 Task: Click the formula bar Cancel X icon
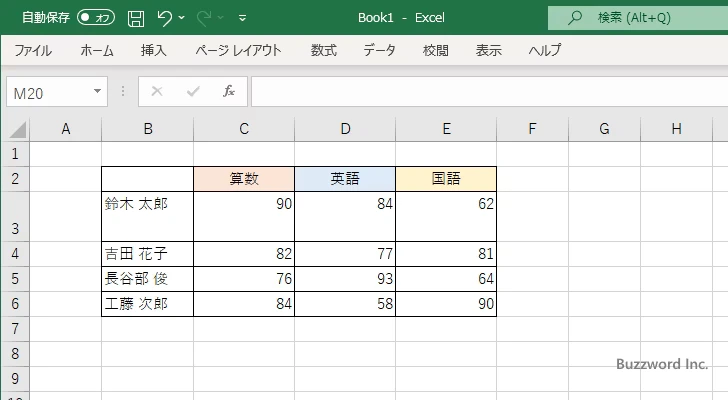coord(157,91)
